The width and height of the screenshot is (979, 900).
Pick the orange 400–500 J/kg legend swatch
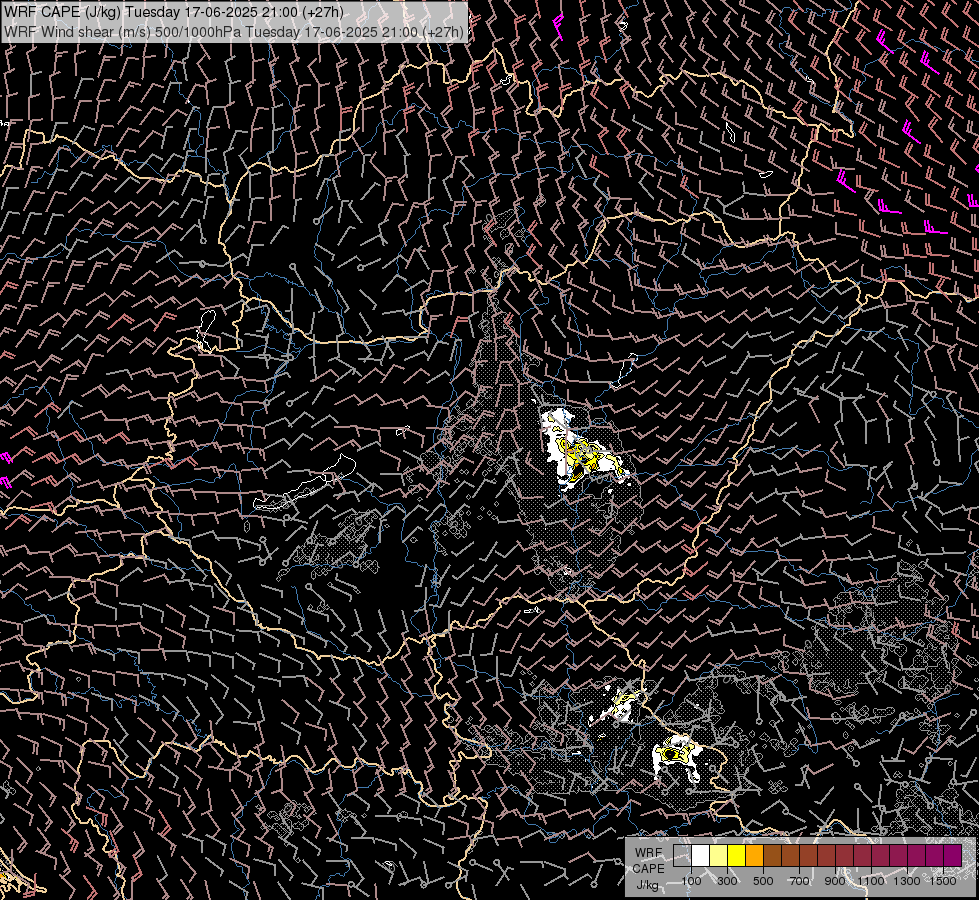click(x=754, y=856)
